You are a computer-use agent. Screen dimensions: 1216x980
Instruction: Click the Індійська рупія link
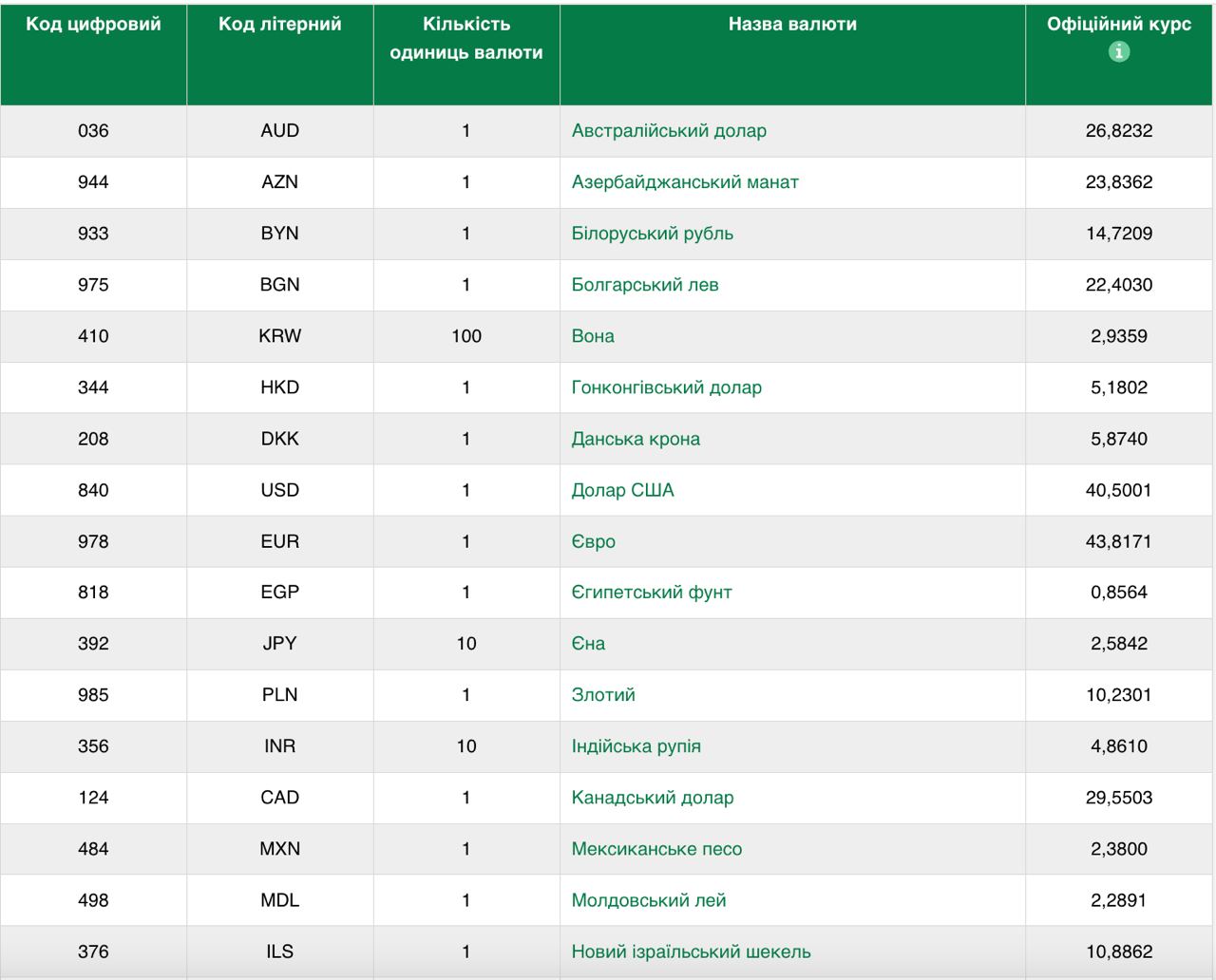click(636, 746)
